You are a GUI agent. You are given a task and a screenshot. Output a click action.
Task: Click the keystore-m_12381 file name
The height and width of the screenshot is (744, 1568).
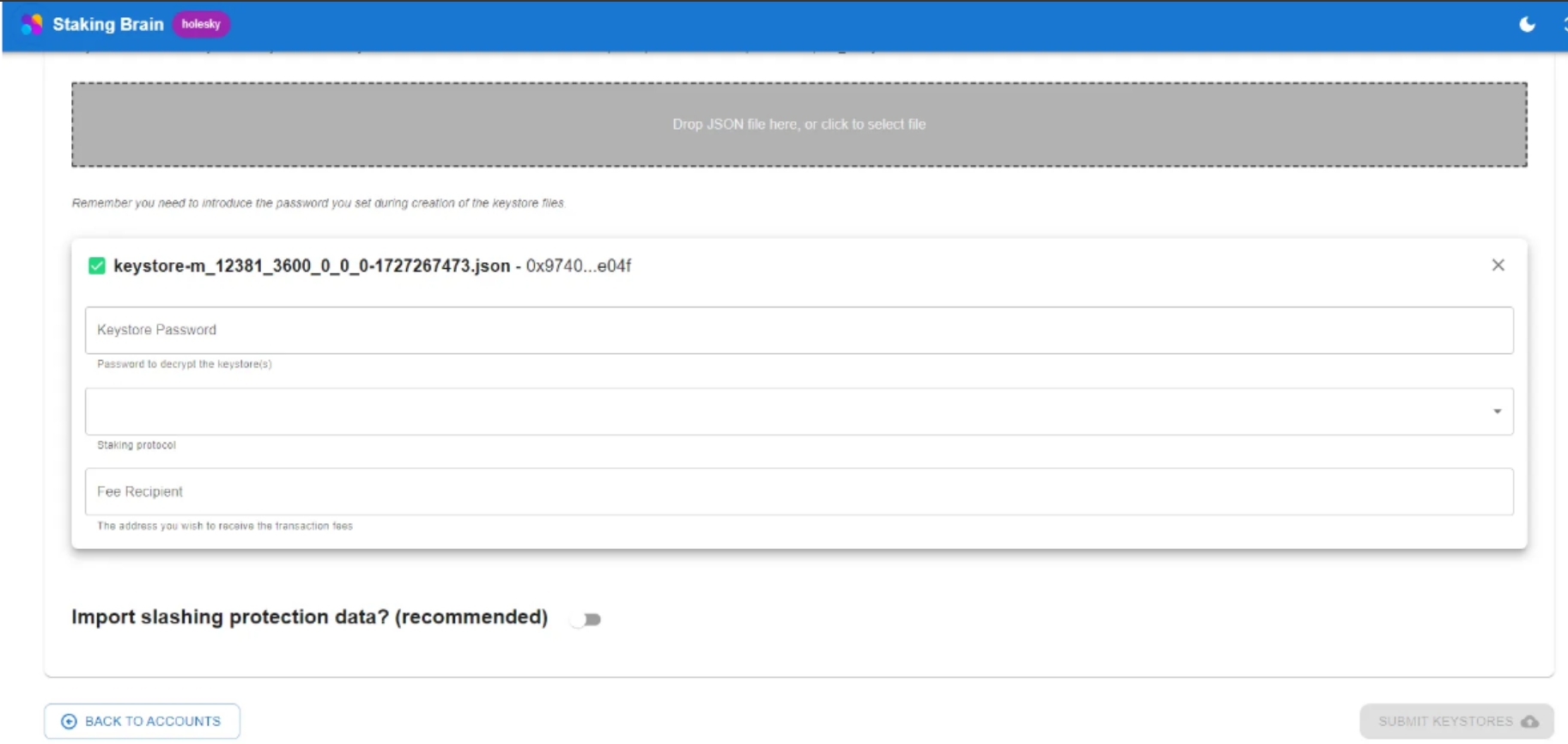click(x=311, y=266)
